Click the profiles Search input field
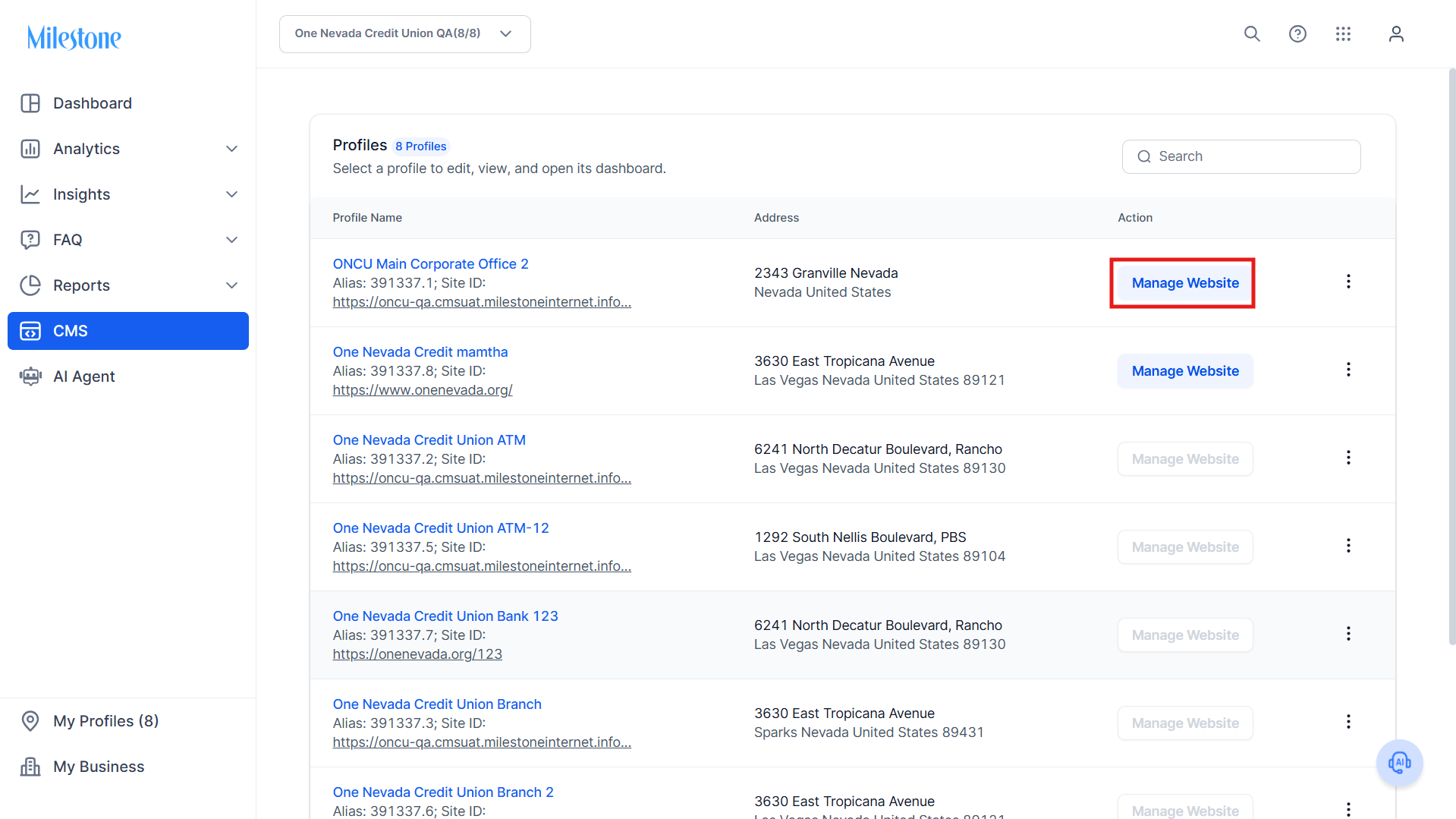Screen dimensions: 1456x819 pyautogui.click(x=1241, y=156)
